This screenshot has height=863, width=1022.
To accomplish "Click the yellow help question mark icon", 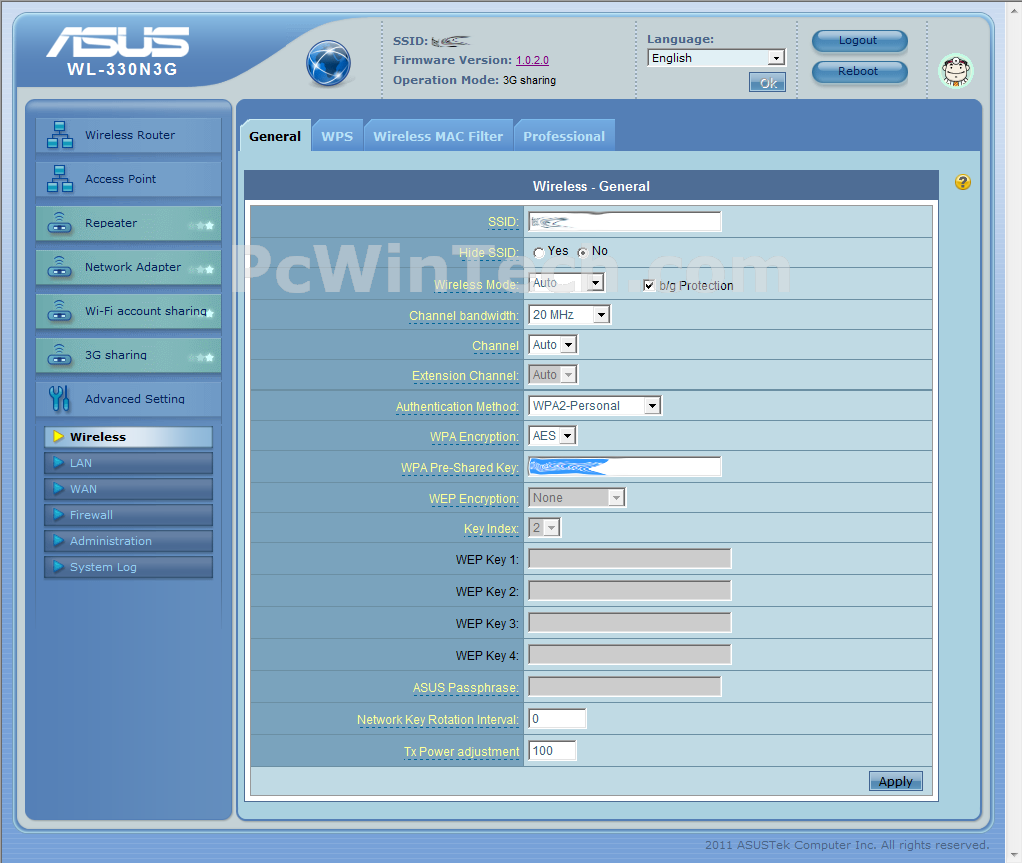I will pos(963,183).
